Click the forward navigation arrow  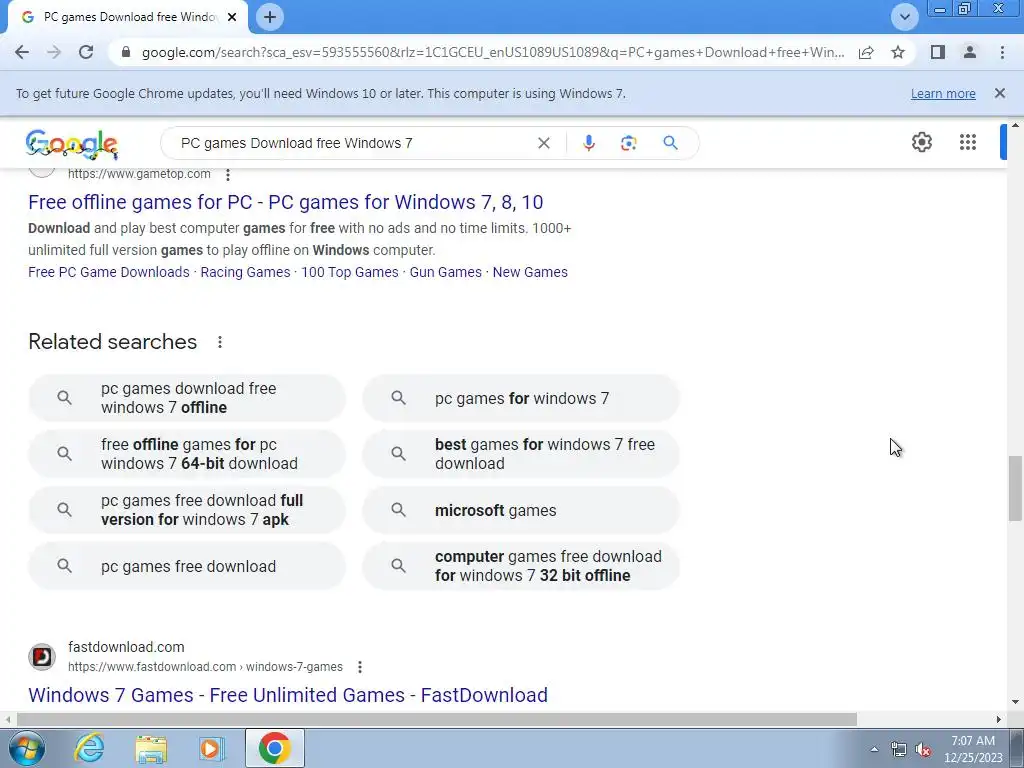[54, 52]
